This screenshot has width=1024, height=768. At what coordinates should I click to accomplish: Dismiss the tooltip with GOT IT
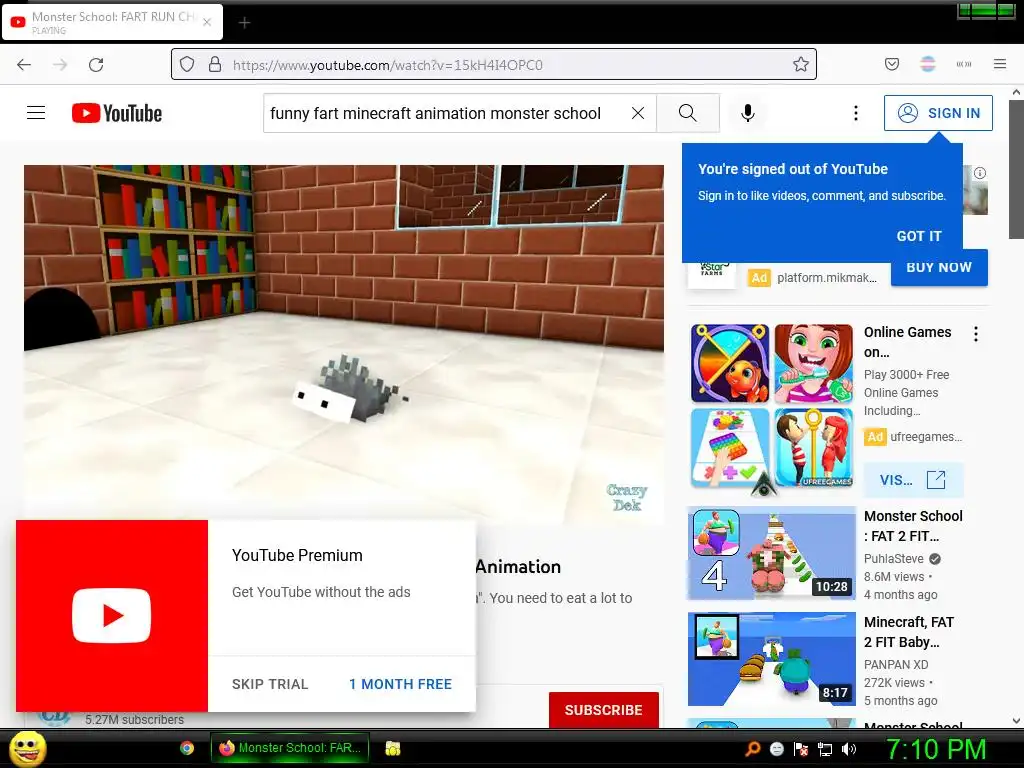click(x=919, y=236)
